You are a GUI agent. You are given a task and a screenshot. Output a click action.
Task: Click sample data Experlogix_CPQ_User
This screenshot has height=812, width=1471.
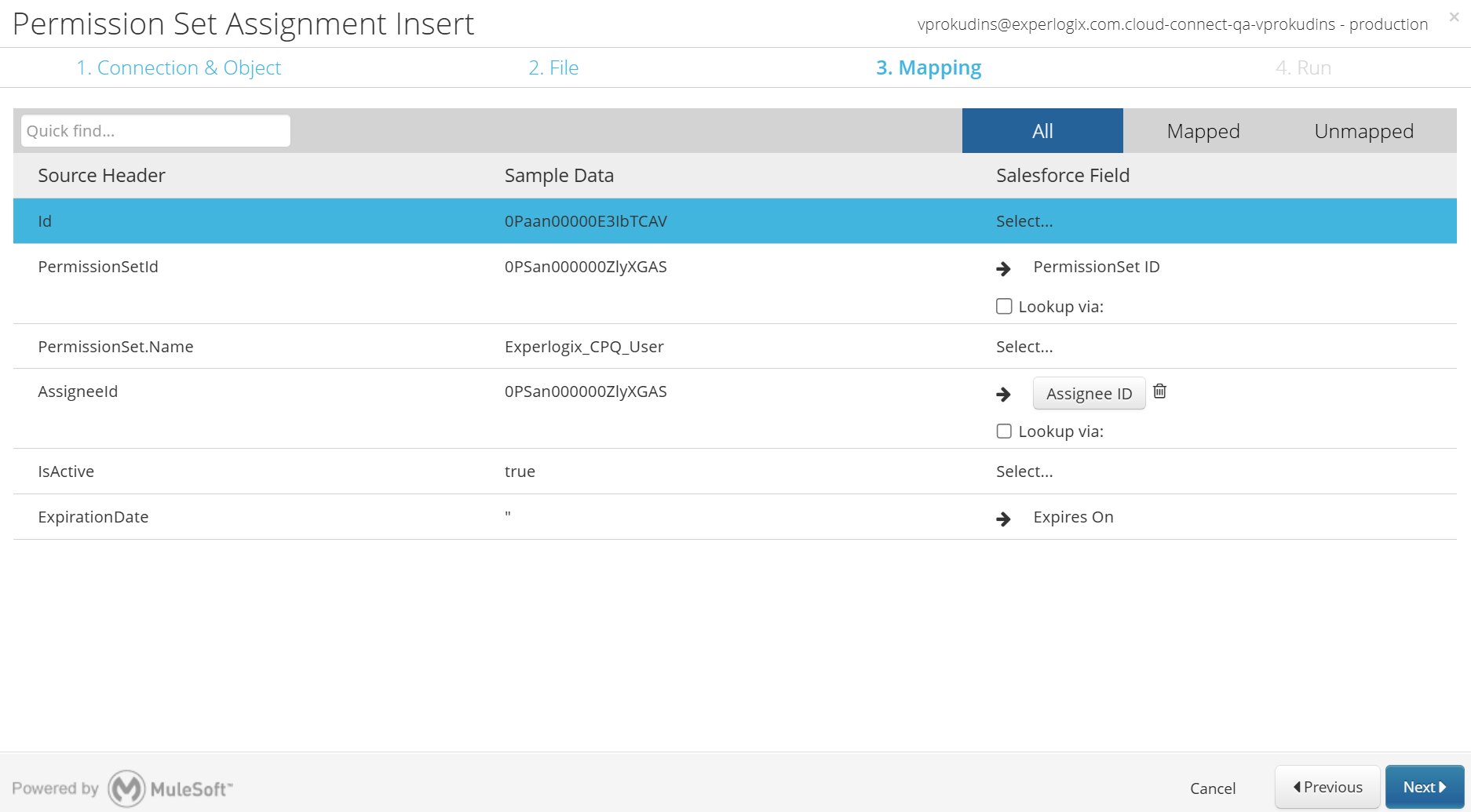point(584,347)
